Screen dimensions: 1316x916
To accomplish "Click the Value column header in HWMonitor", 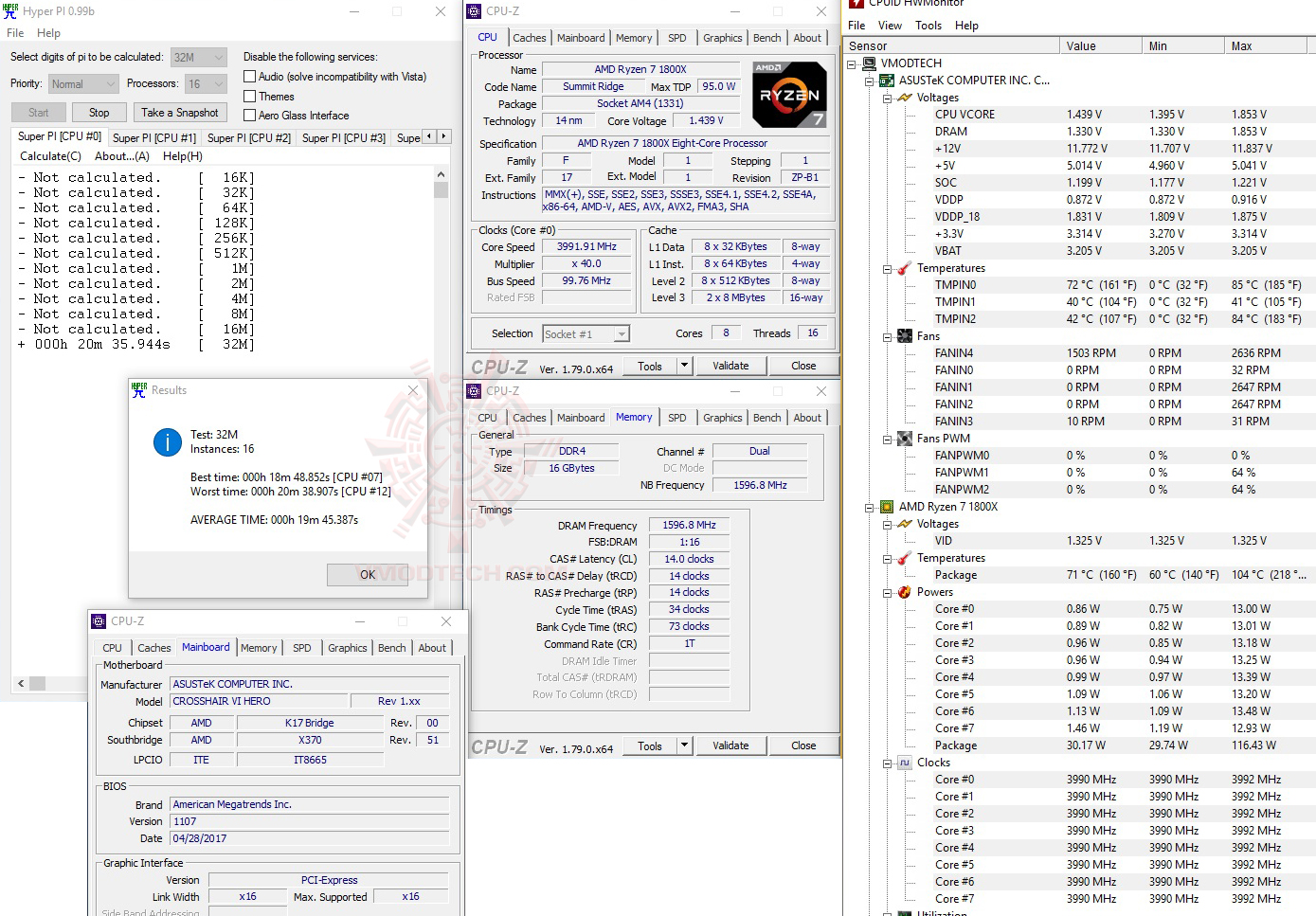I will click(x=1102, y=45).
